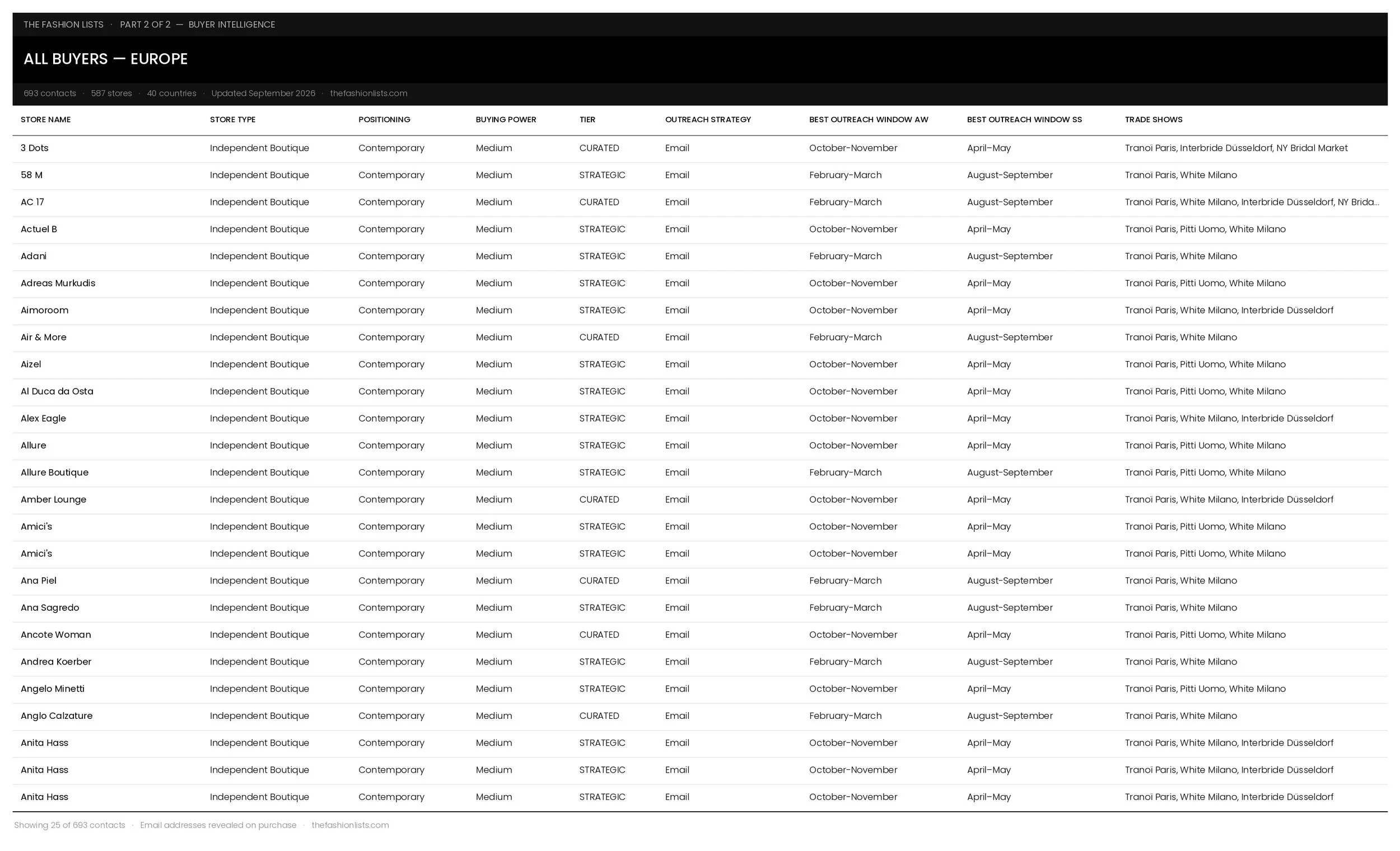Select Medium buying power in Amber Lounge row
The height and width of the screenshot is (851, 1400).
(494, 499)
